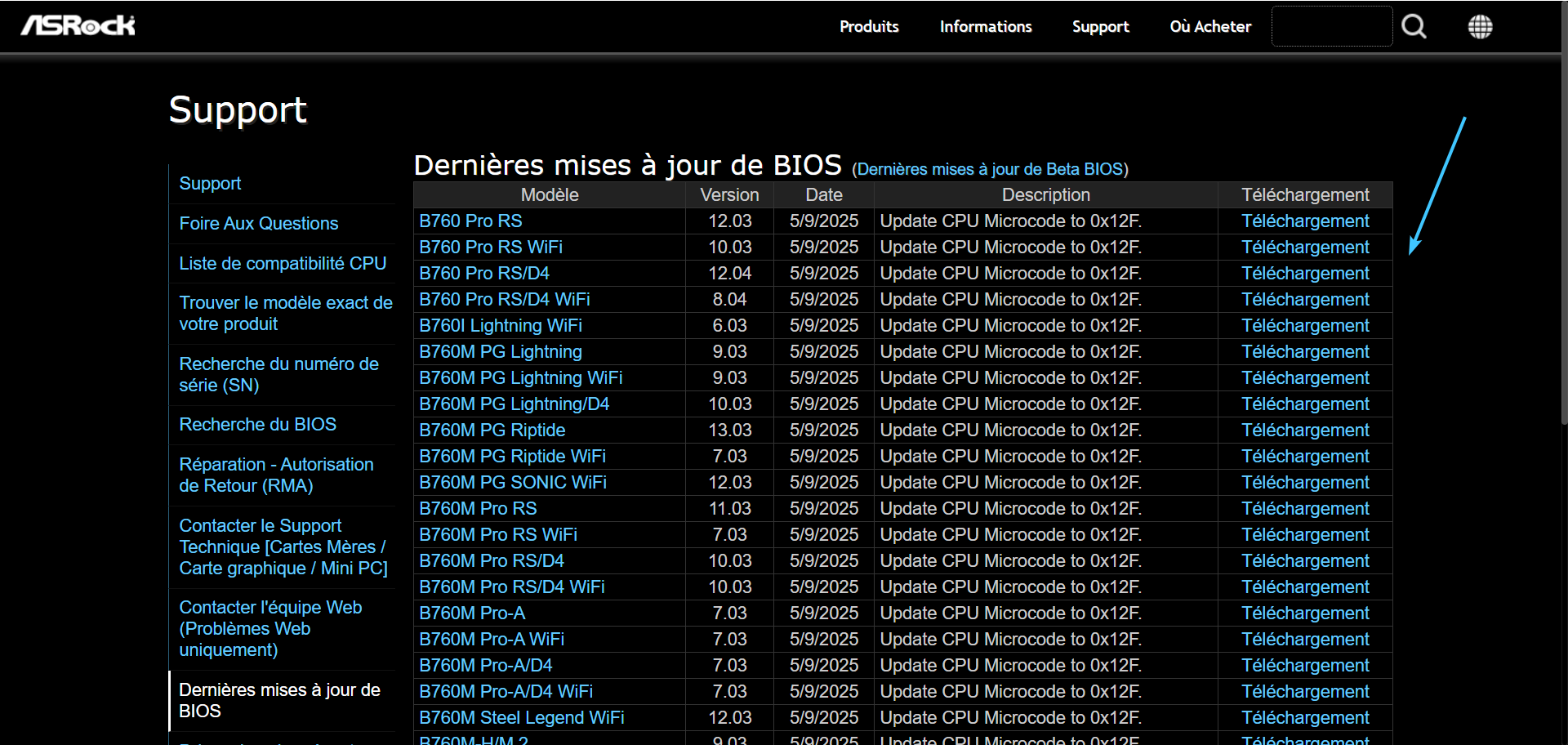This screenshot has height=745, width=1568.
Task: Open the globe language selector
Action: 1480,27
